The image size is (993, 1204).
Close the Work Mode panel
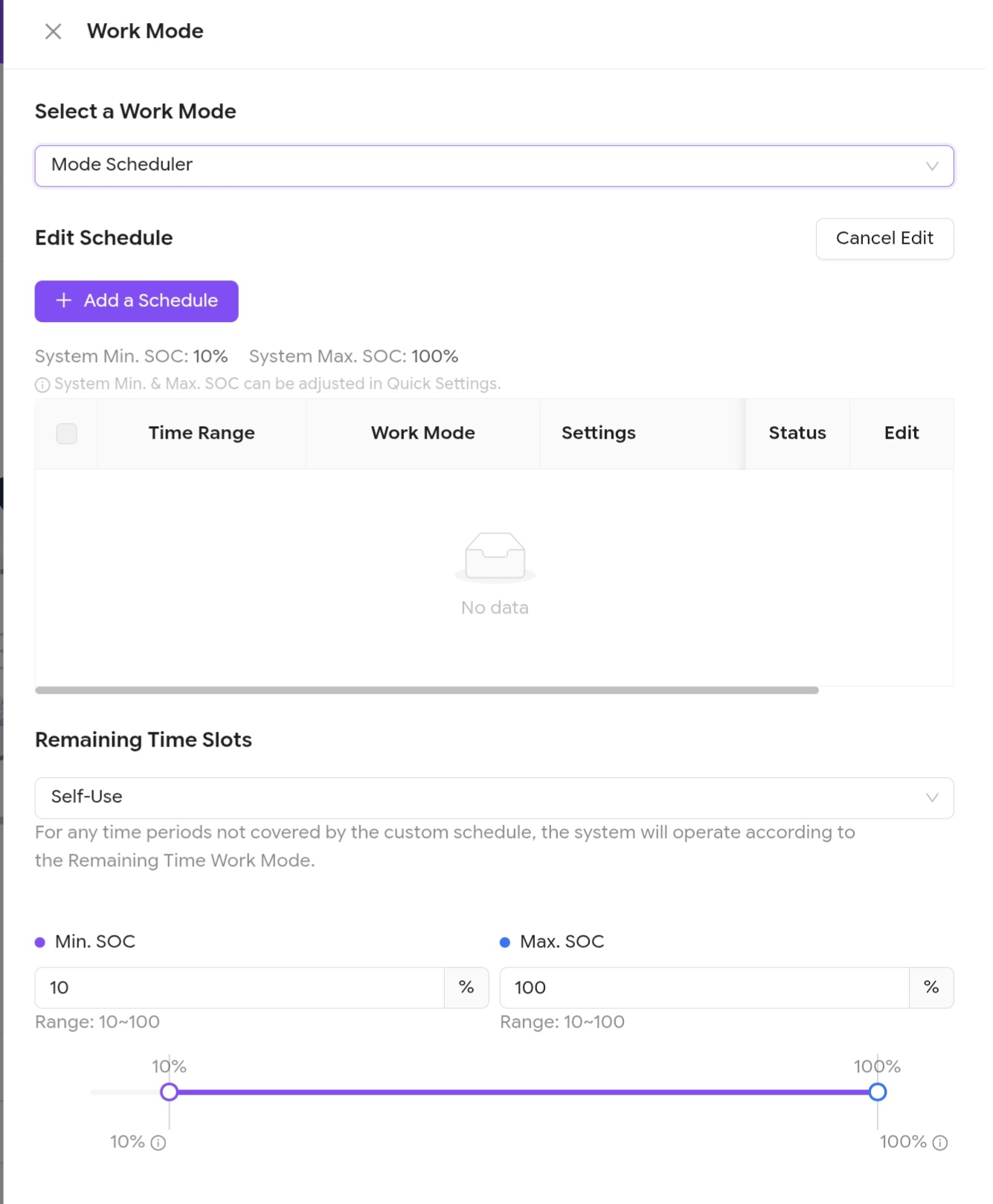tap(53, 31)
